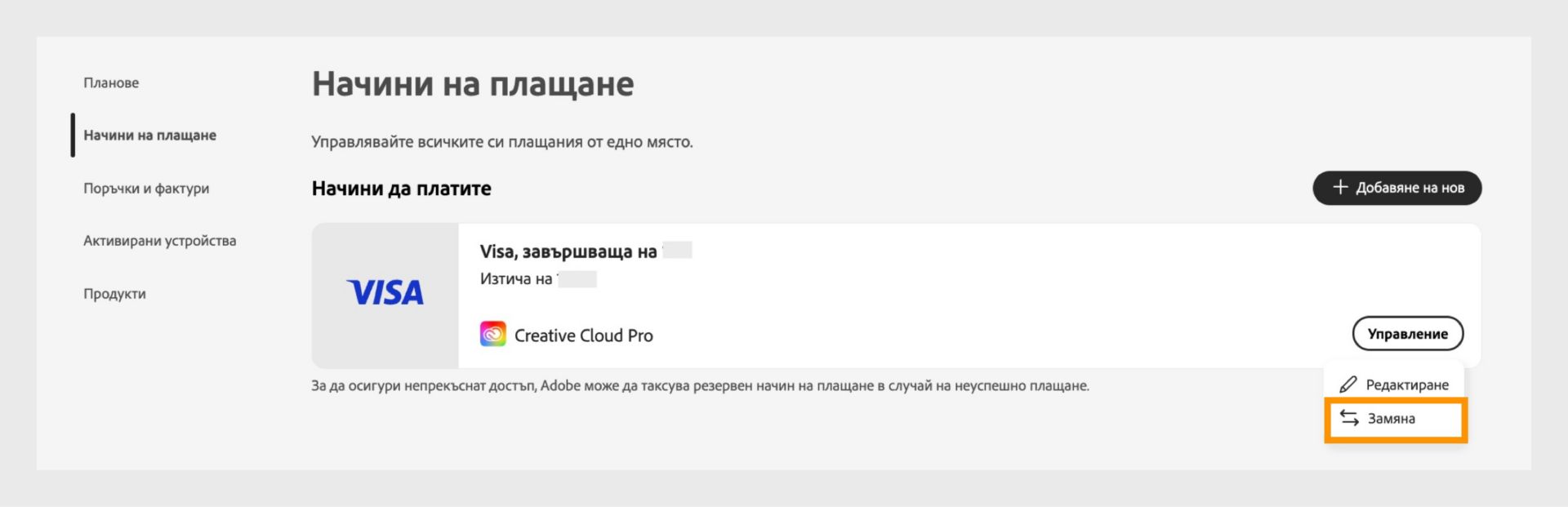Open the Планове sidebar section
This screenshot has height=507, width=1568.
pyautogui.click(x=111, y=82)
